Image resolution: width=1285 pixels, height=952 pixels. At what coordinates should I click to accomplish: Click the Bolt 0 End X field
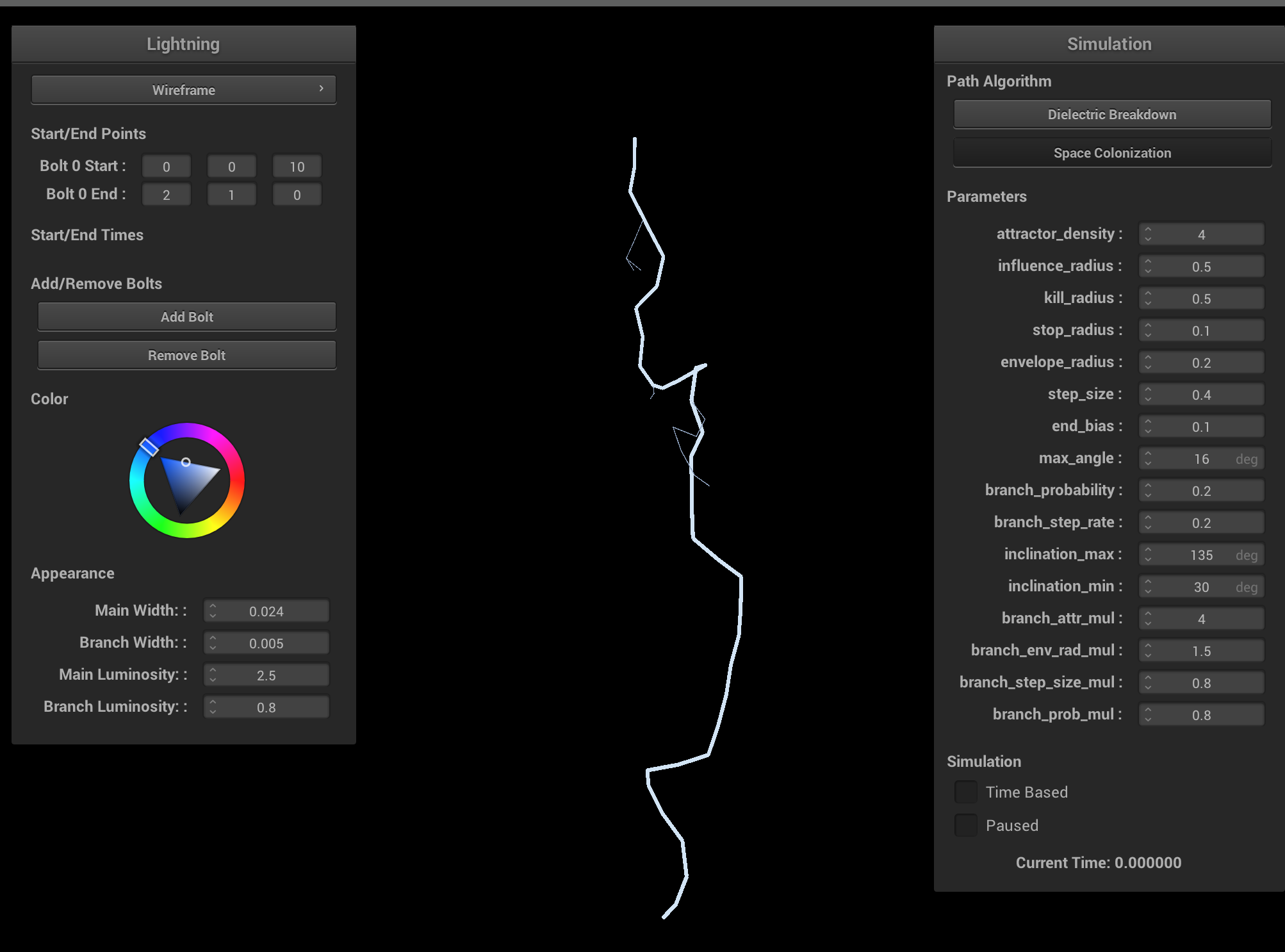(x=166, y=195)
